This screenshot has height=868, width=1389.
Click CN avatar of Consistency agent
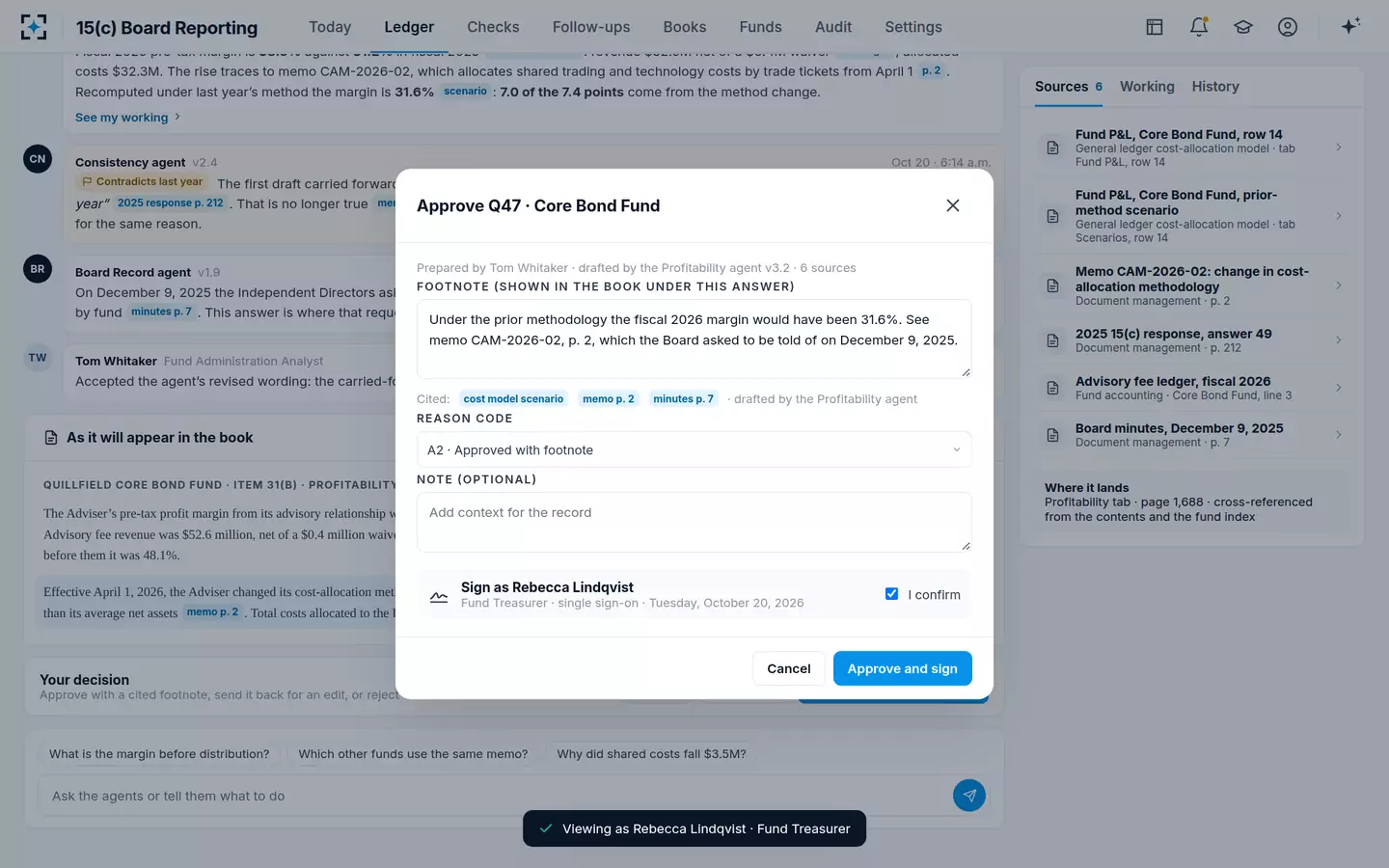tap(38, 159)
